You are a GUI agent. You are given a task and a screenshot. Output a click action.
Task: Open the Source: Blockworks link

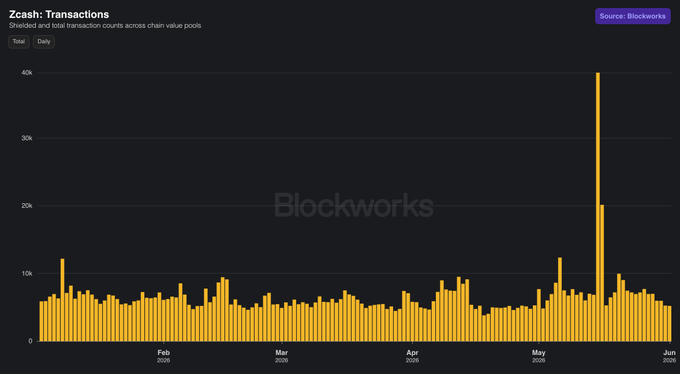(632, 16)
